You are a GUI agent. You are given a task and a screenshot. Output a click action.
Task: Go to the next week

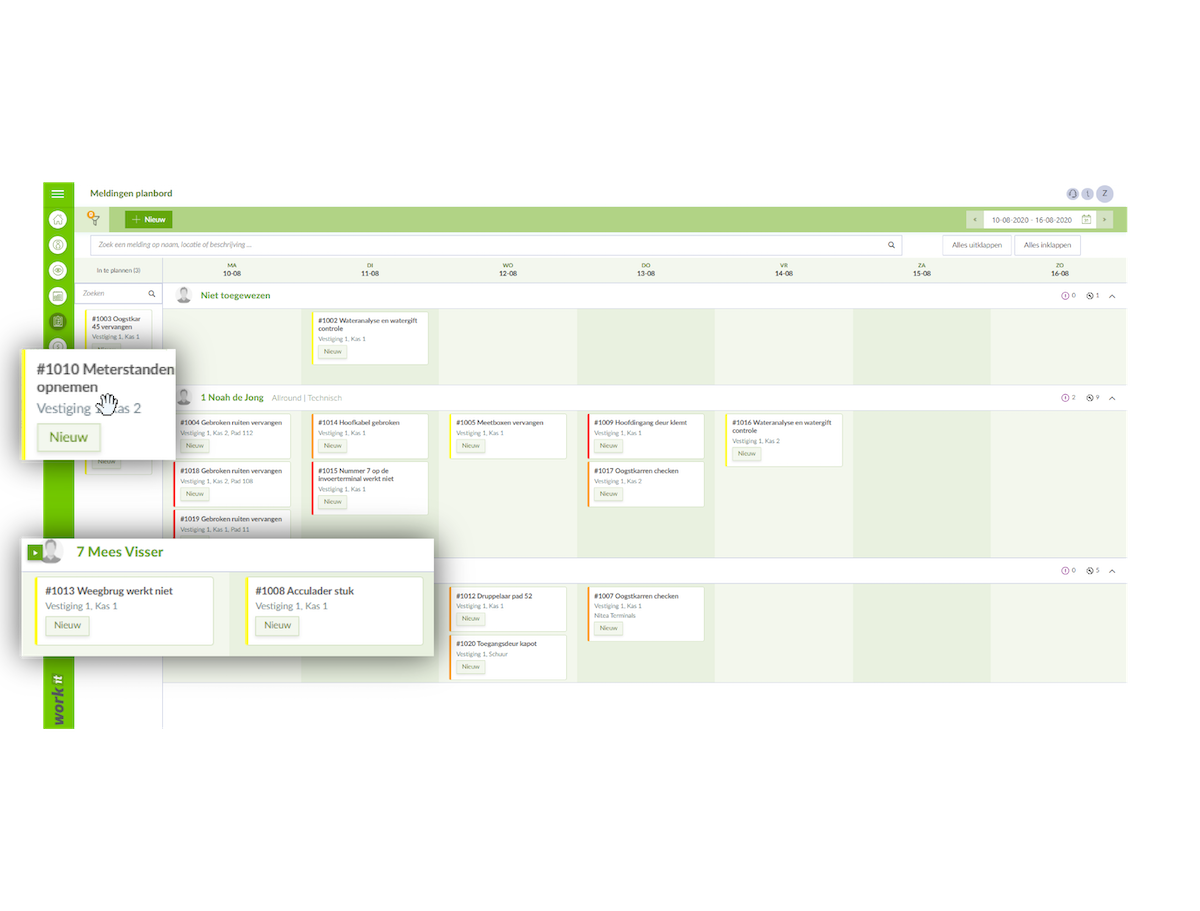1104,219
